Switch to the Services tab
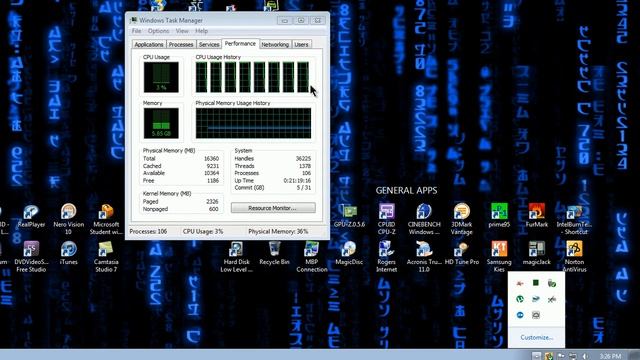 tap(209, 44)
